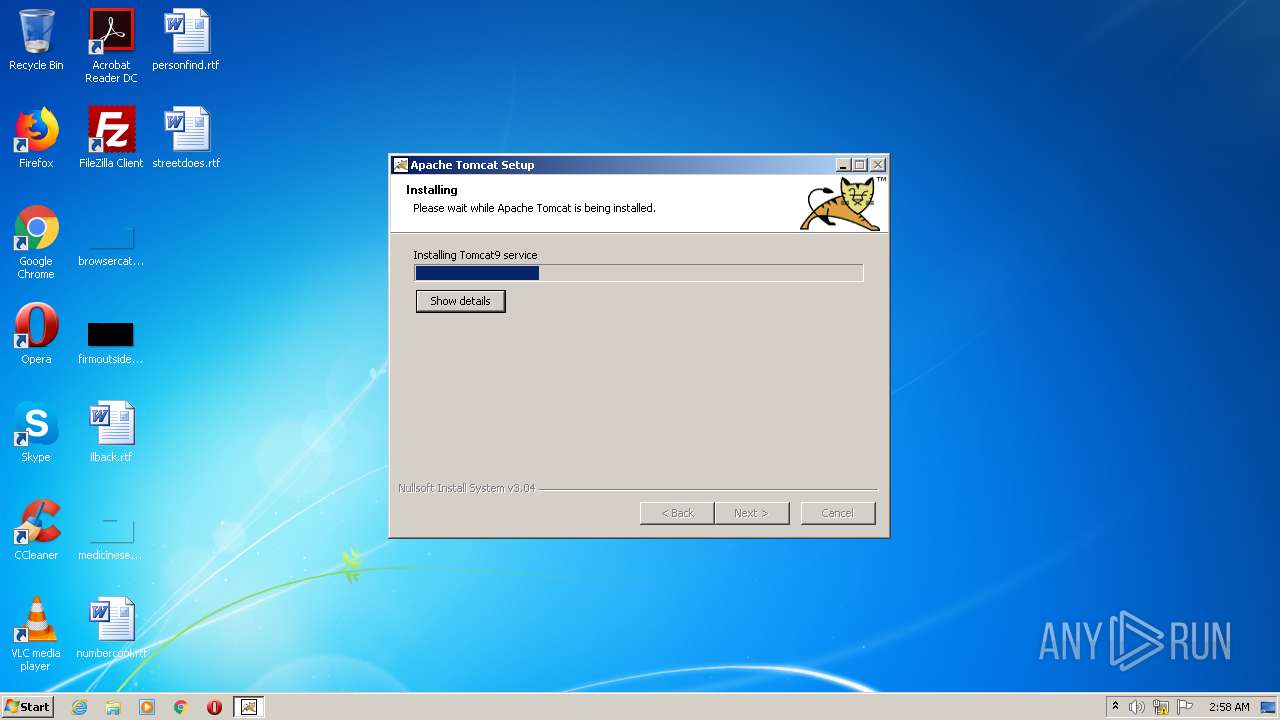Open Internet Explorer from taskbar
The image size is (1280, 720).
[79, 707]
